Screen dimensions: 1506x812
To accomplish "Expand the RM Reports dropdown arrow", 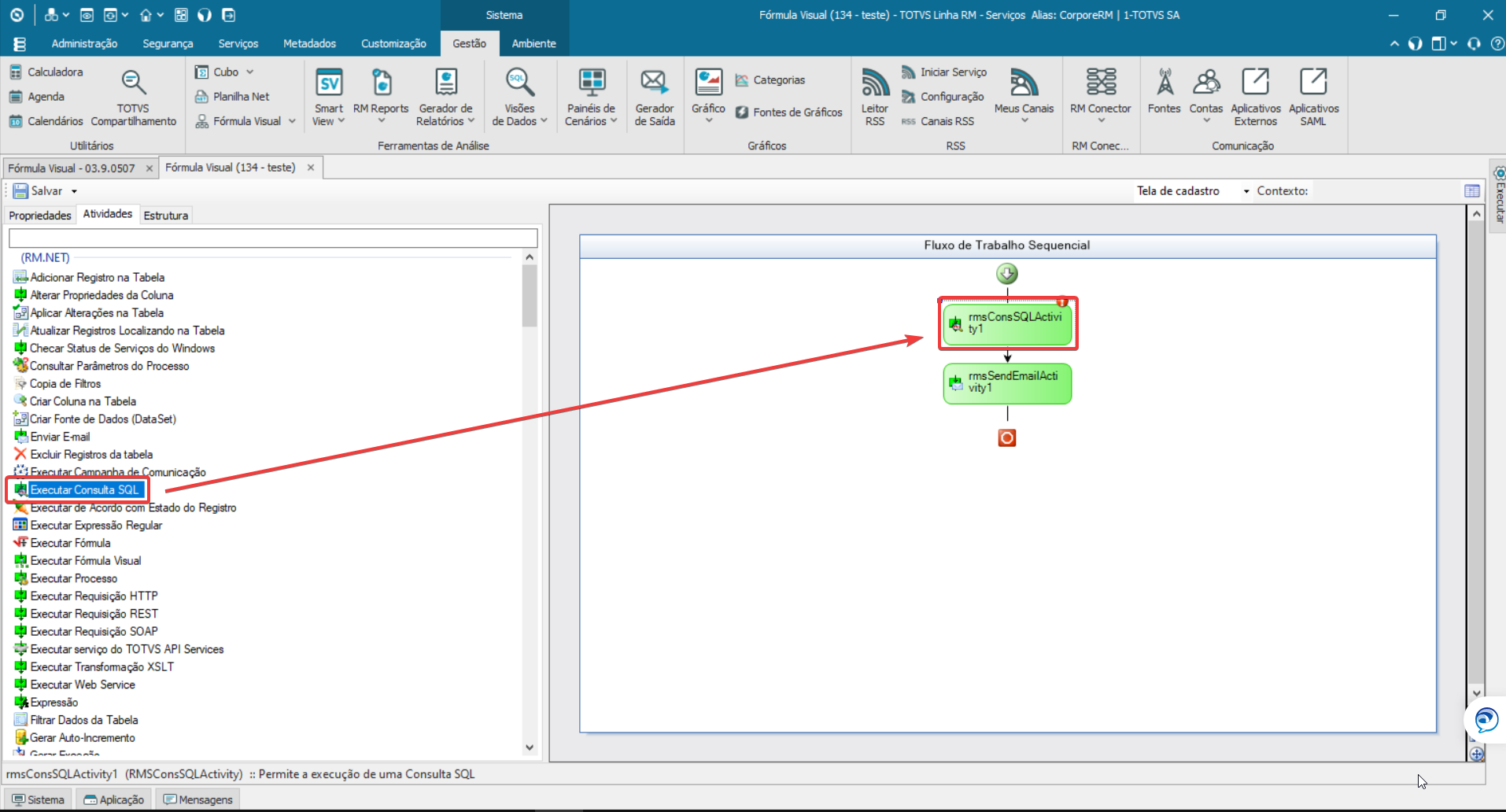I will 382,121.
